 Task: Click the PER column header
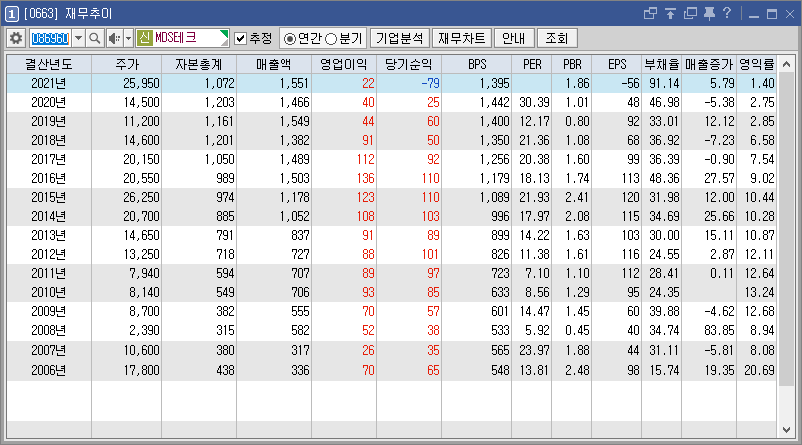[531, 64]
